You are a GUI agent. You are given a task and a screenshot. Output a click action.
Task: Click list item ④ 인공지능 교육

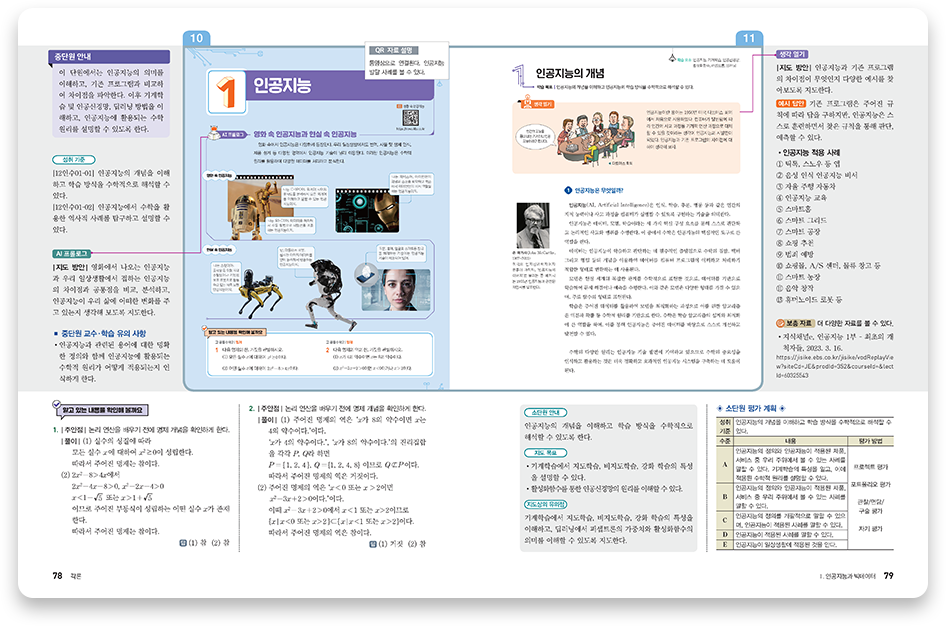(801, 198)
